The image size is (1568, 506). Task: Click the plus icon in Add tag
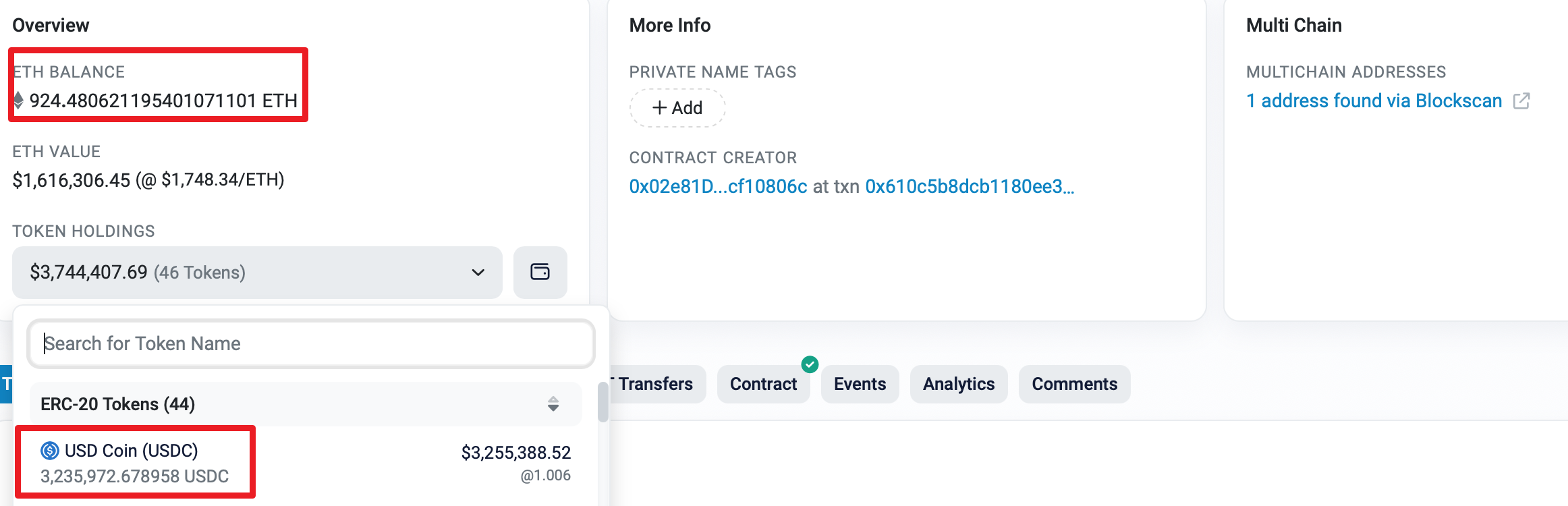[659, 108]
